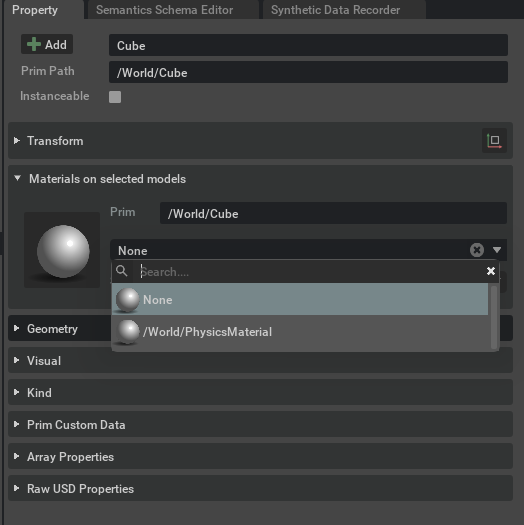The height and width of the screenshot is (525, 524).
Task: Toggle the Instanceable checkbox
Action: [x=115, y=97]
